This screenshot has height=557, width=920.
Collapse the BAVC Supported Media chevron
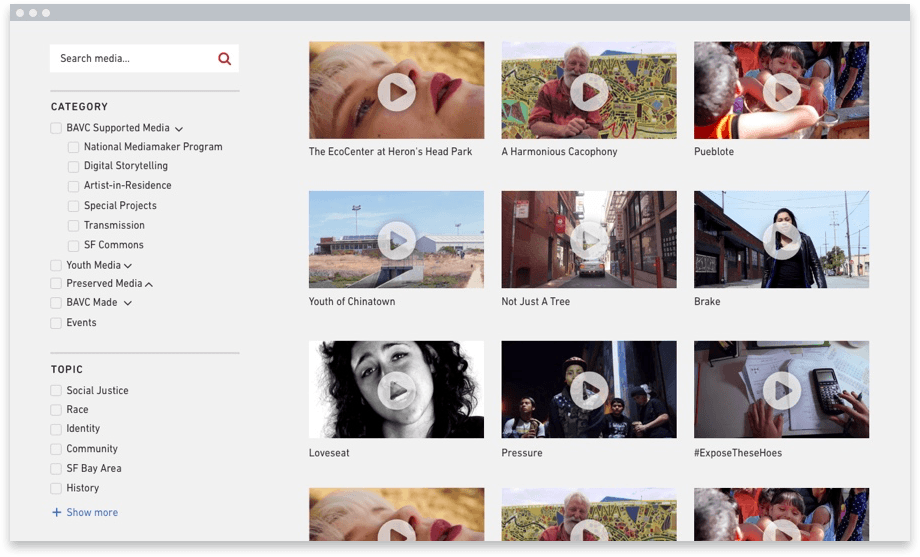(x=179, y=129)
